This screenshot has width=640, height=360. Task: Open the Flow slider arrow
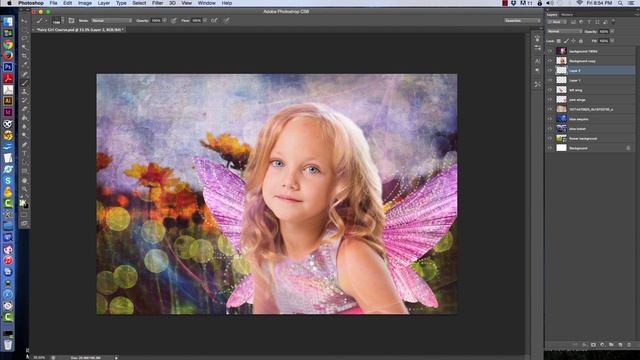(x=204, y=20)
